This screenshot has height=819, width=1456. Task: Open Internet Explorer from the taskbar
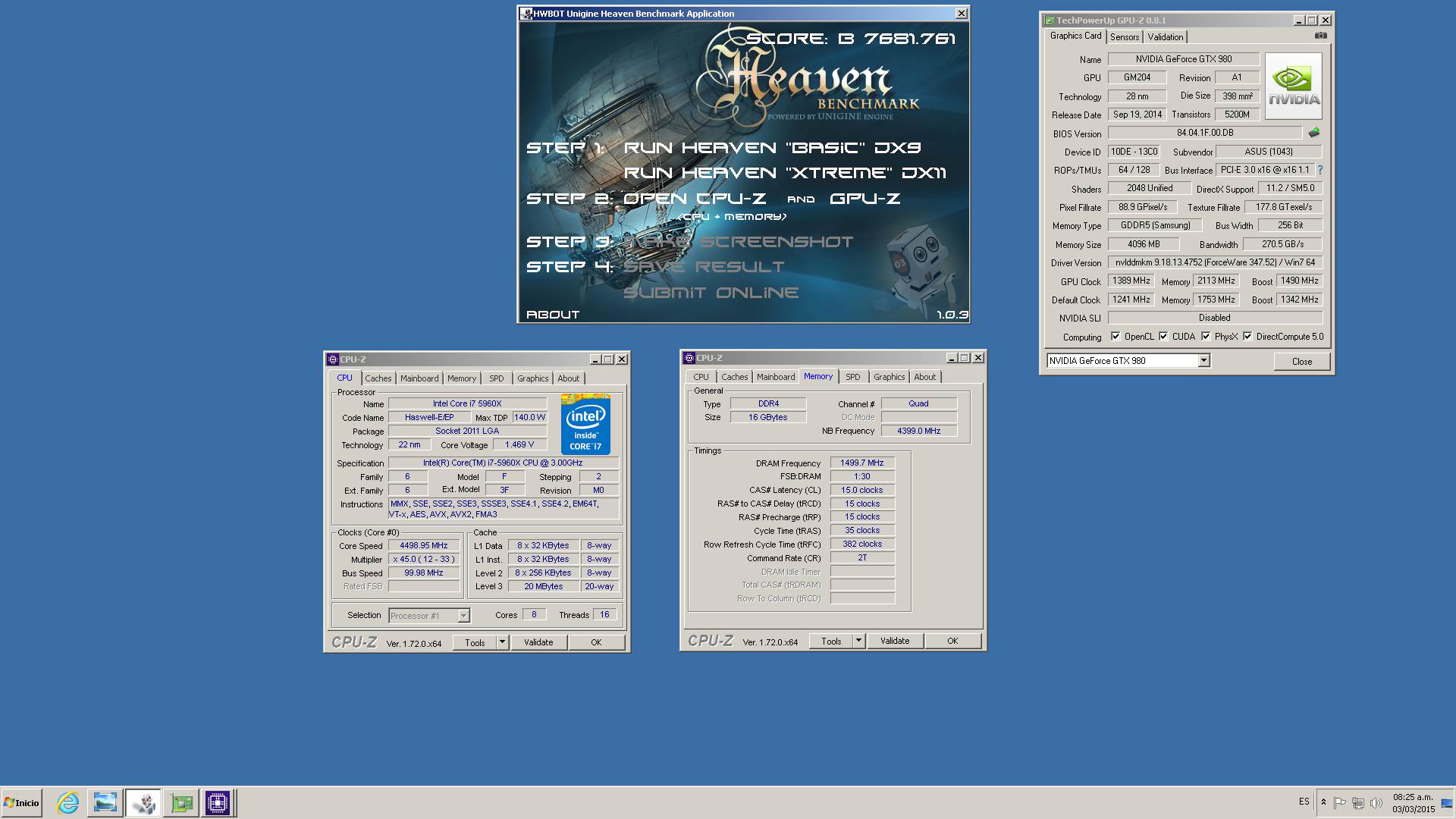click(x=68, y=802)
